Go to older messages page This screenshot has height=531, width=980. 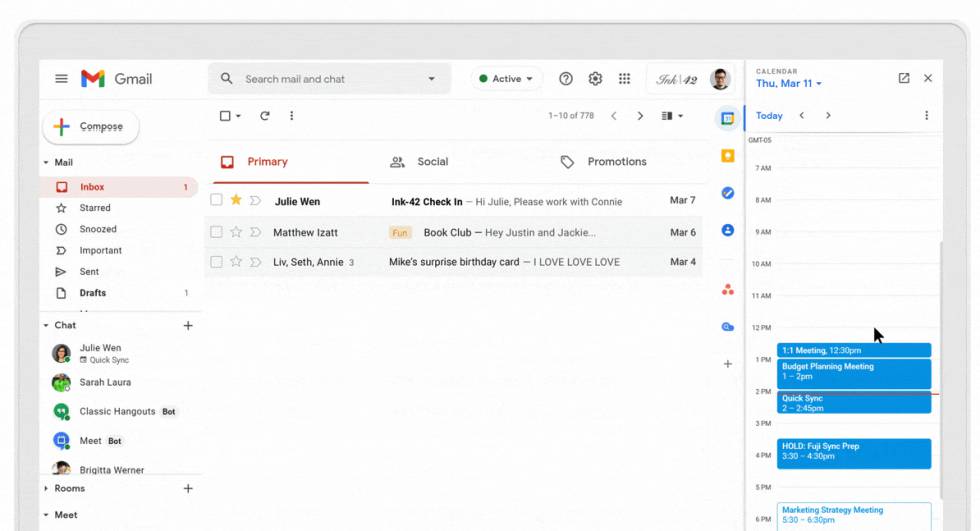640,116
